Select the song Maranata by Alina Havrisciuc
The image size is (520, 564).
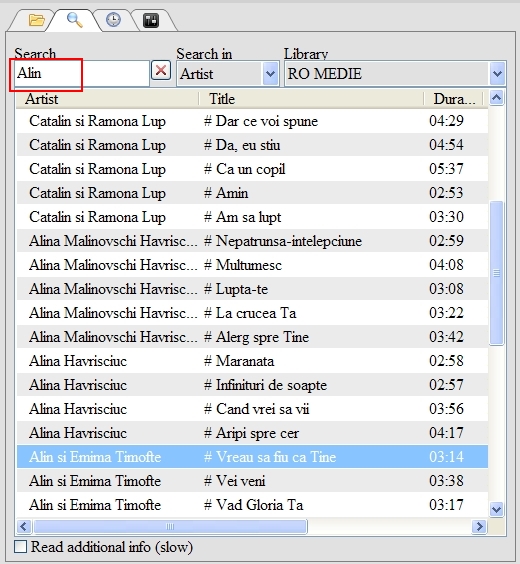point(252,361)
